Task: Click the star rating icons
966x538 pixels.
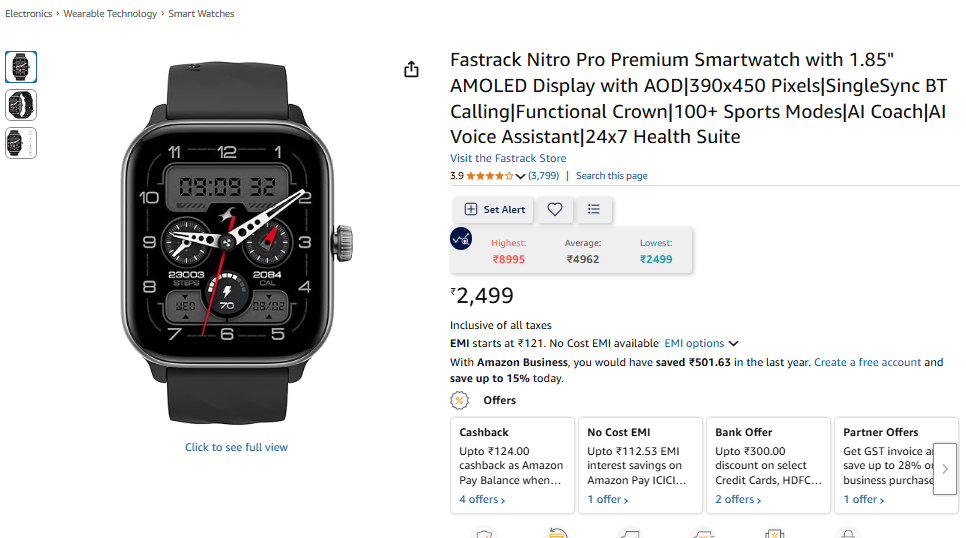Action: pos(489,176)
